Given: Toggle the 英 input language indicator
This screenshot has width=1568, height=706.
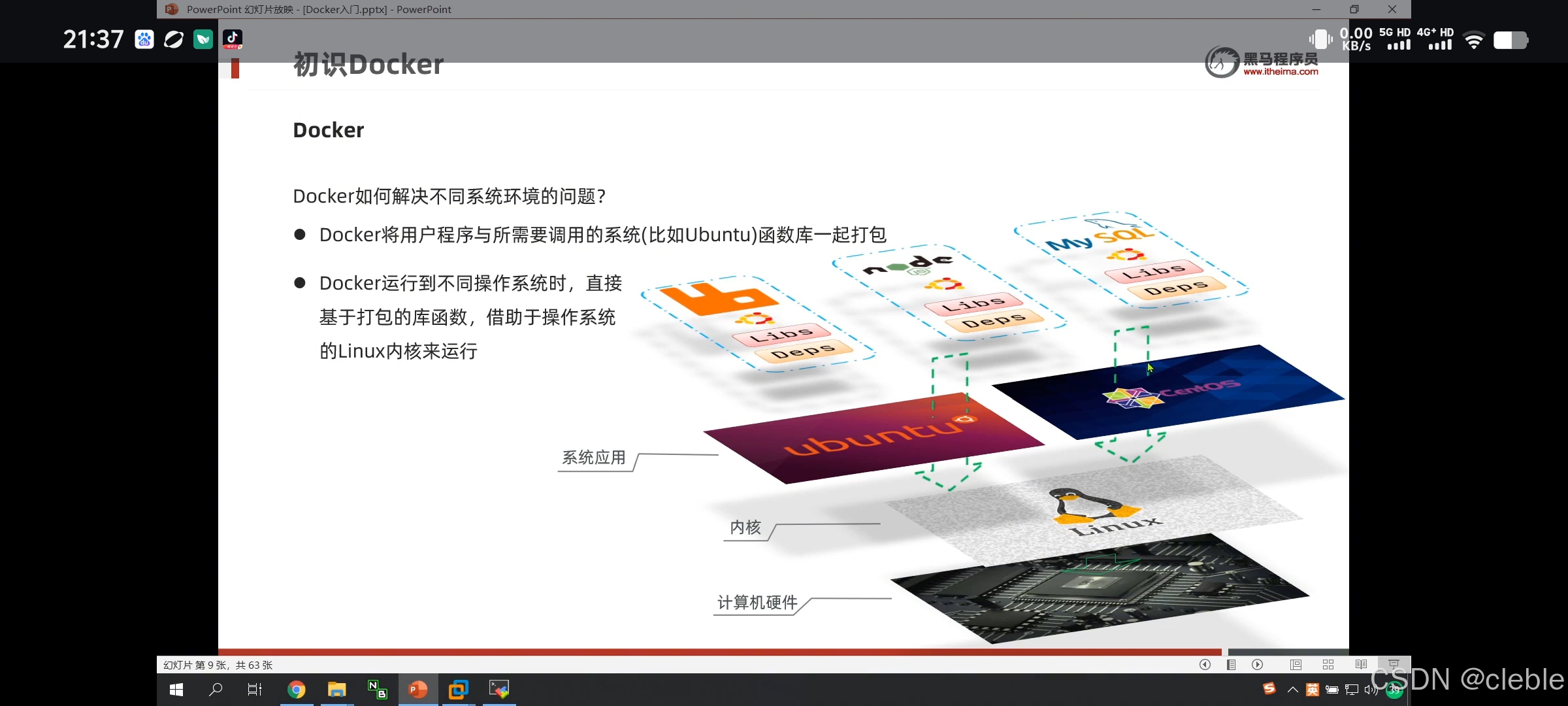Looking at the screenshot, I should 1312,690.
